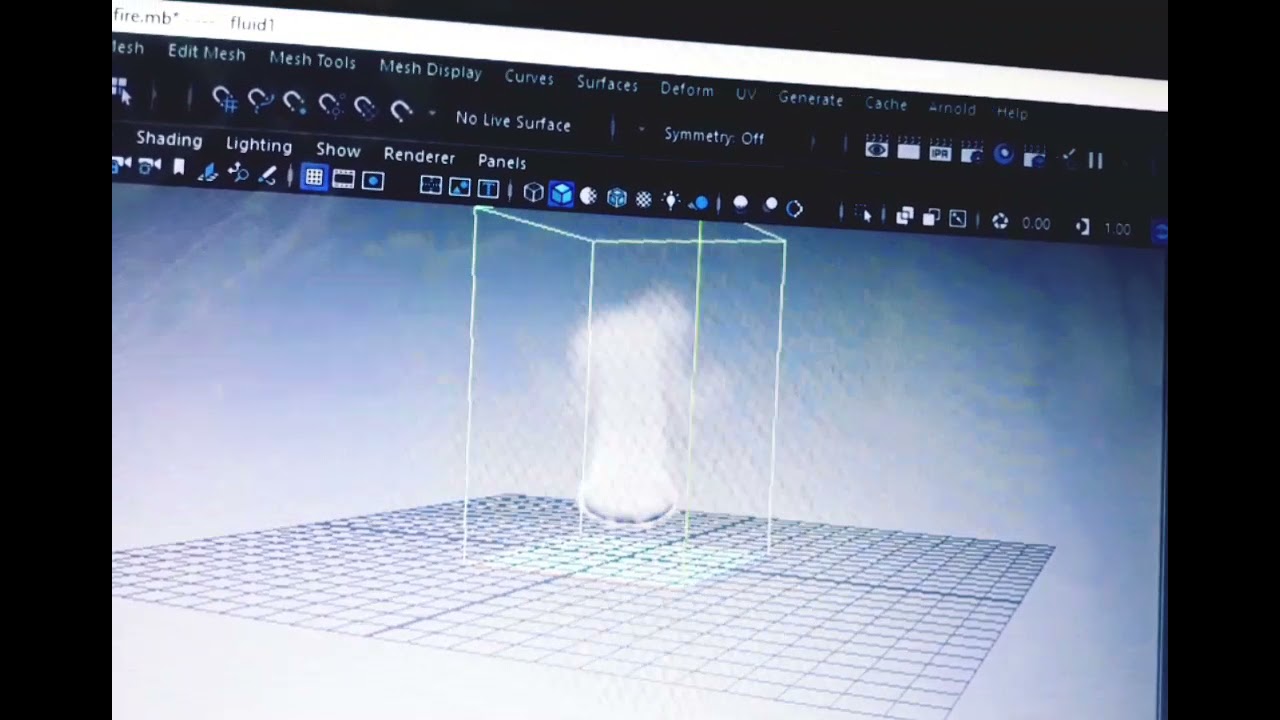The height and width of the screenshot is (720, 1280).
Task: Click the grease pencil icon
Action: [x=267, y=176]
